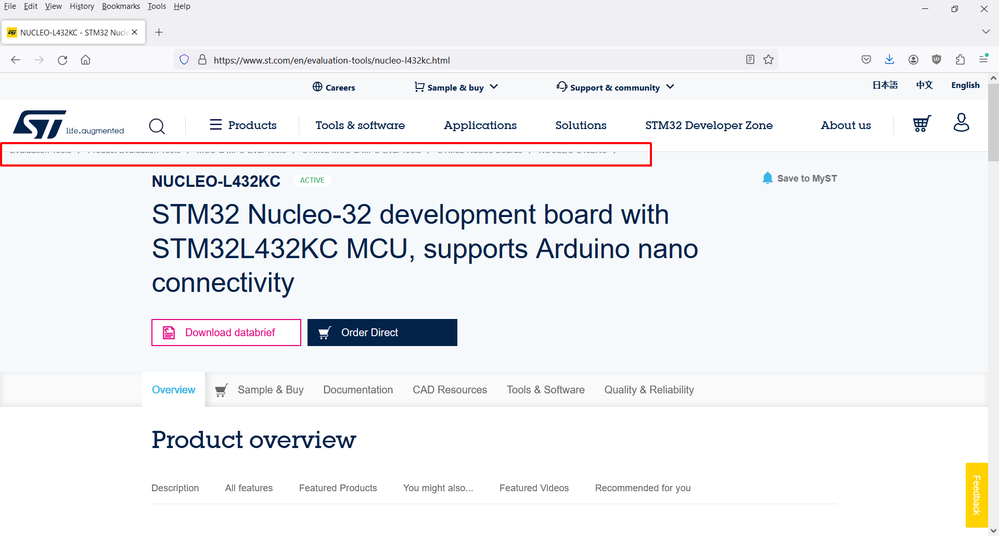999x536 pixels.
Task: Open the Help menu
Action: point(182,6)
